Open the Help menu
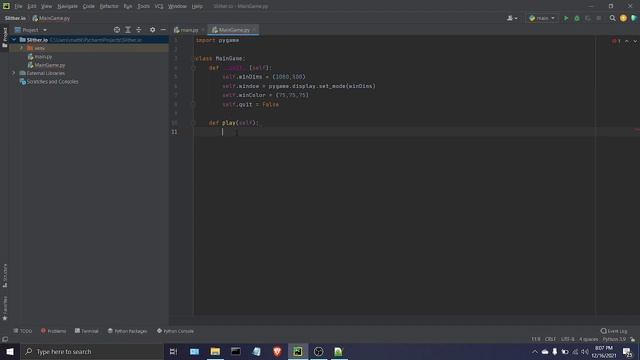 [x=197, y=6]
